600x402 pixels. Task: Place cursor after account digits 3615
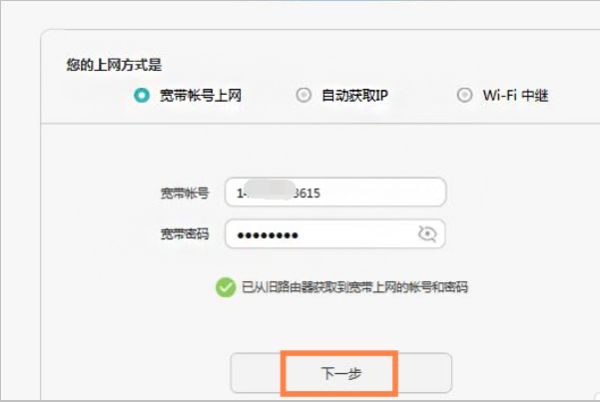pos(321,193)
